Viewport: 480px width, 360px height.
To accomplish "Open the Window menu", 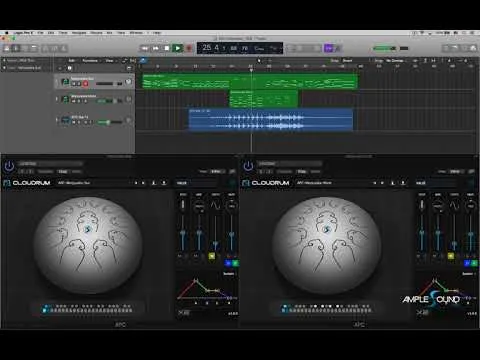I will click(136, 33).
